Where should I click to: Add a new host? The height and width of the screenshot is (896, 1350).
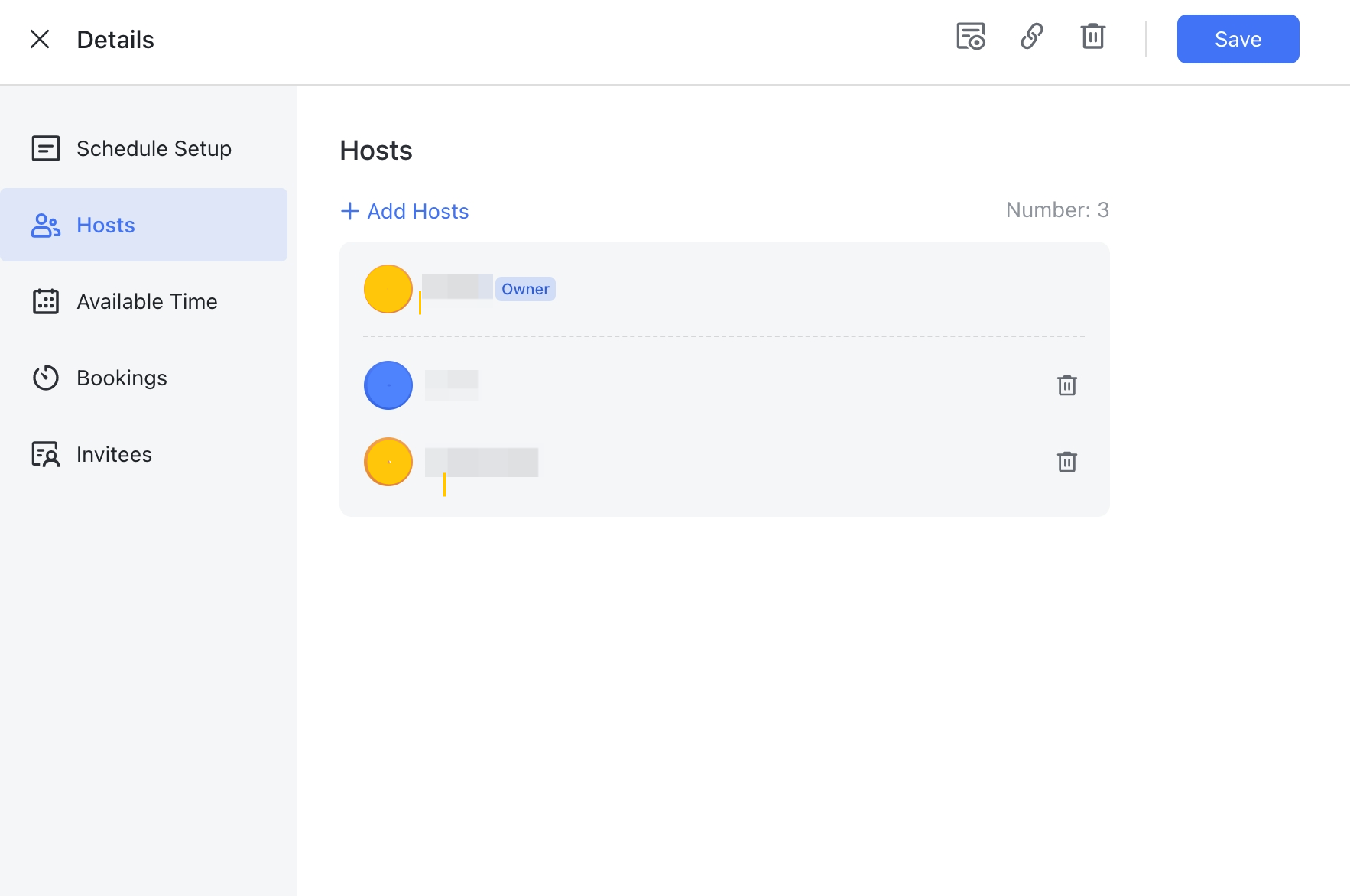point(417,211)
